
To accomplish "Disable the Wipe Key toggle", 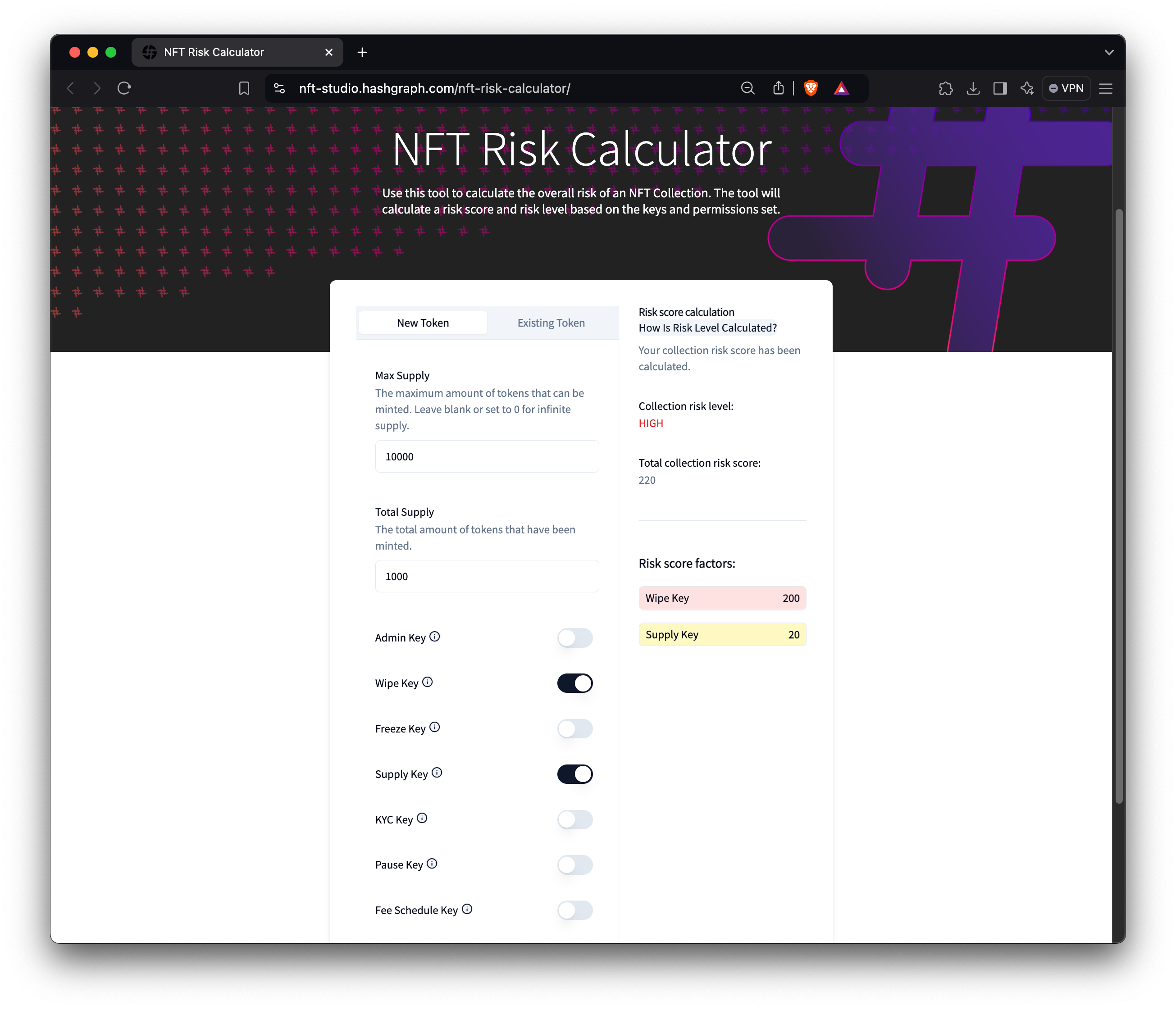I will 574,683.
